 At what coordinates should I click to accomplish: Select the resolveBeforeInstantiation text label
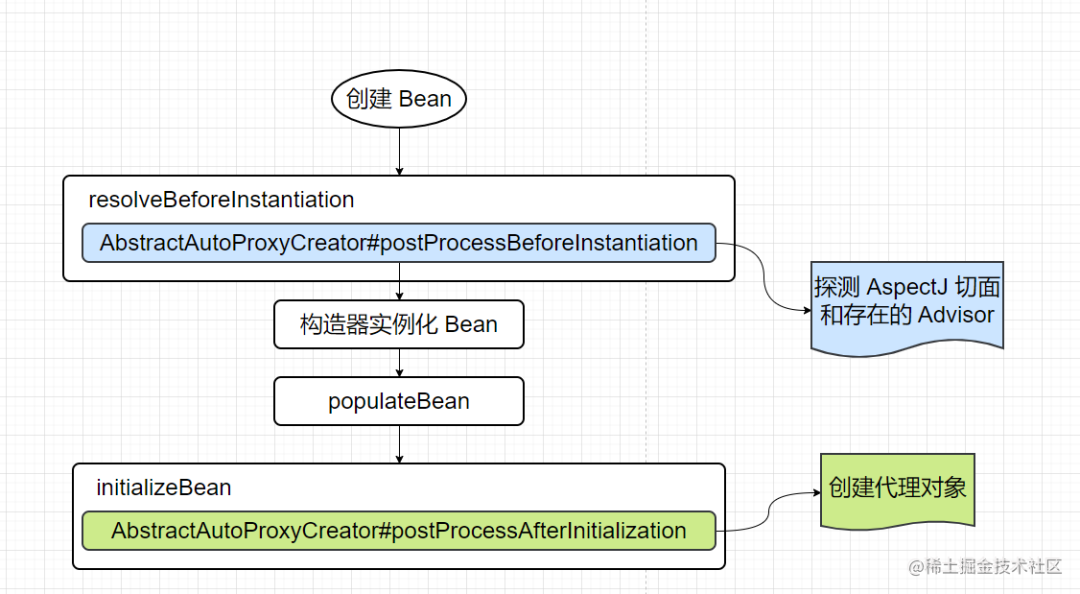(221, 200)
